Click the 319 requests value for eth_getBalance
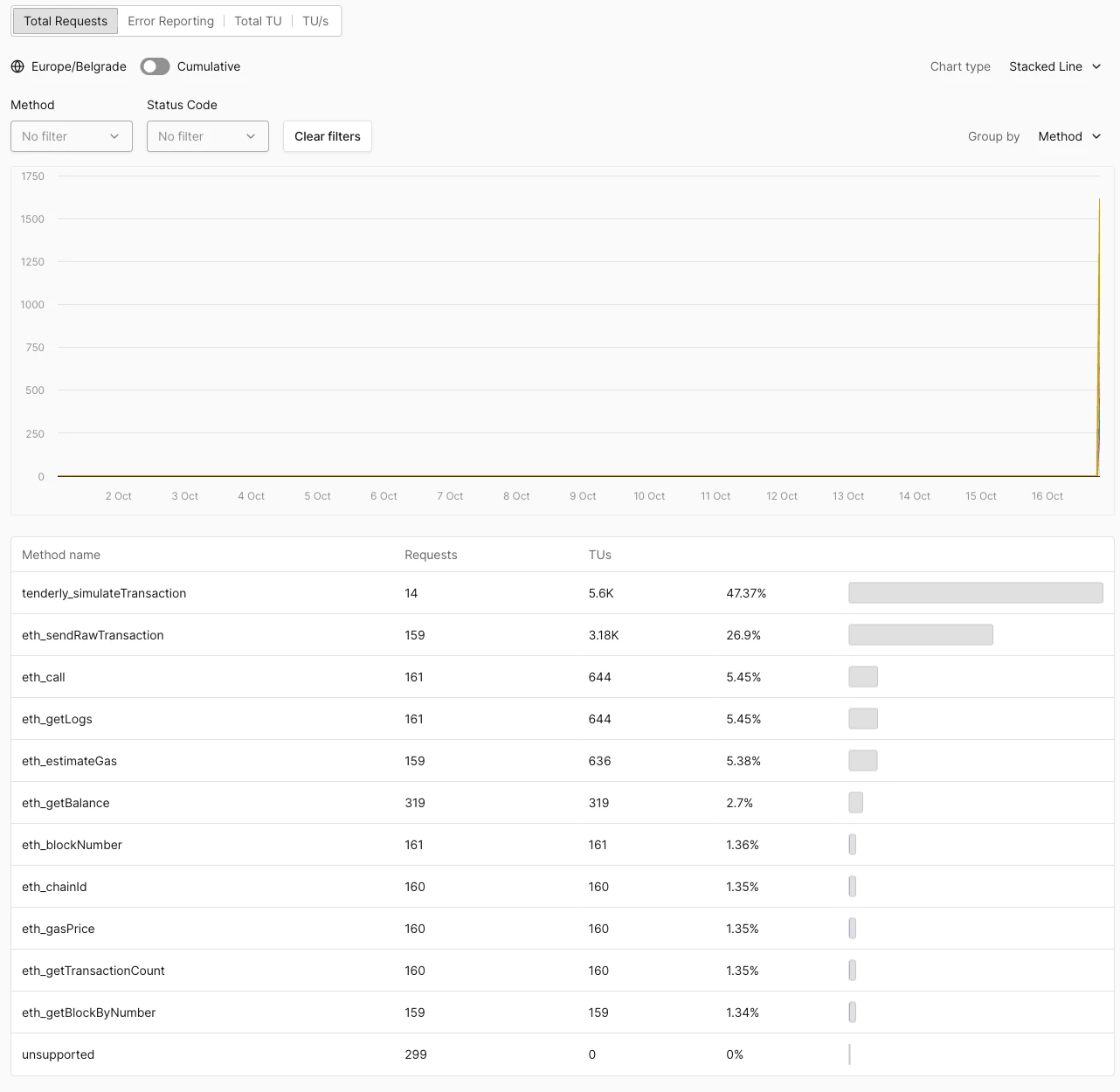 415,803
